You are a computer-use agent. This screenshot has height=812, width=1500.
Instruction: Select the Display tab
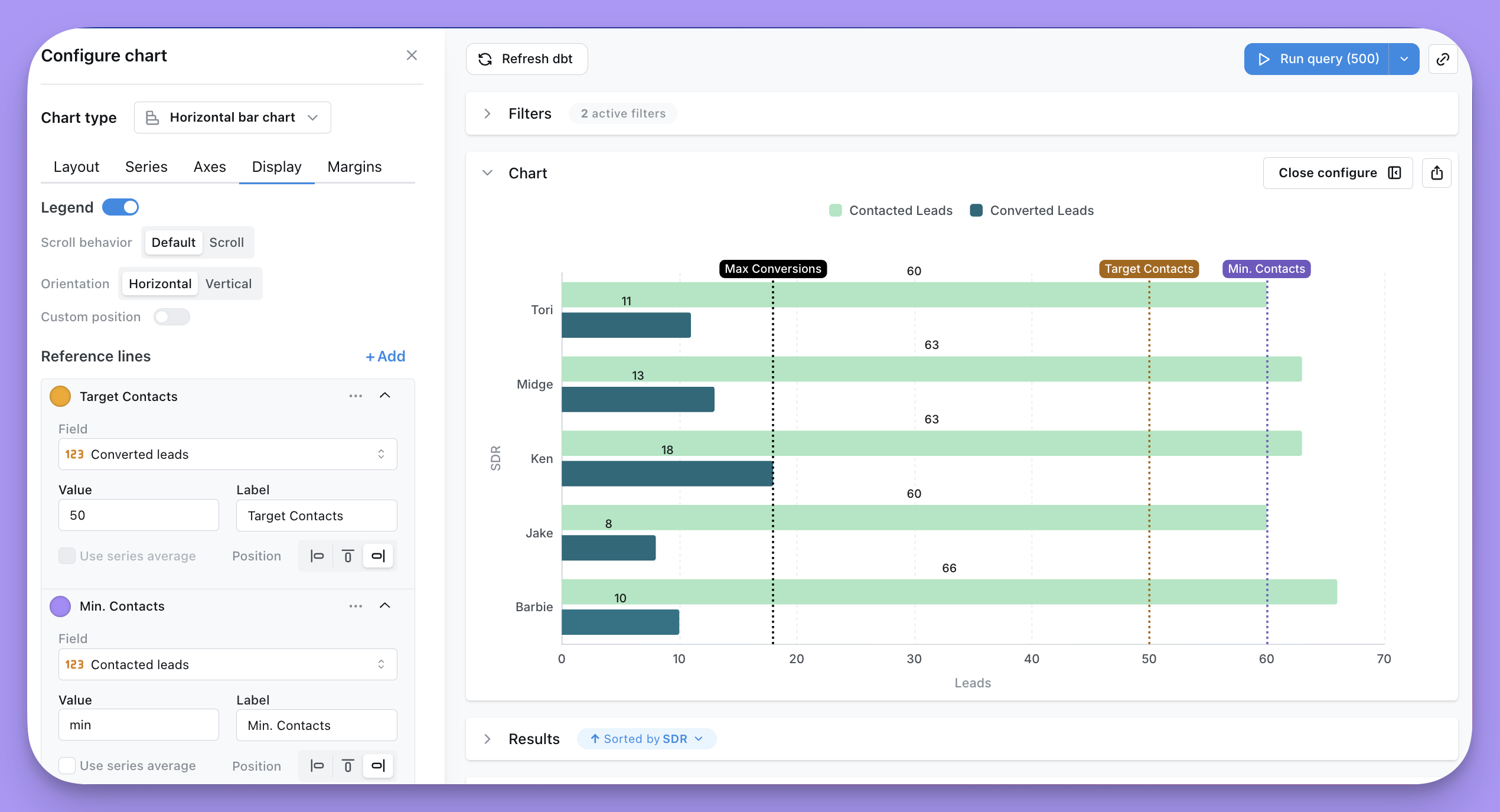tap(277, 167)
